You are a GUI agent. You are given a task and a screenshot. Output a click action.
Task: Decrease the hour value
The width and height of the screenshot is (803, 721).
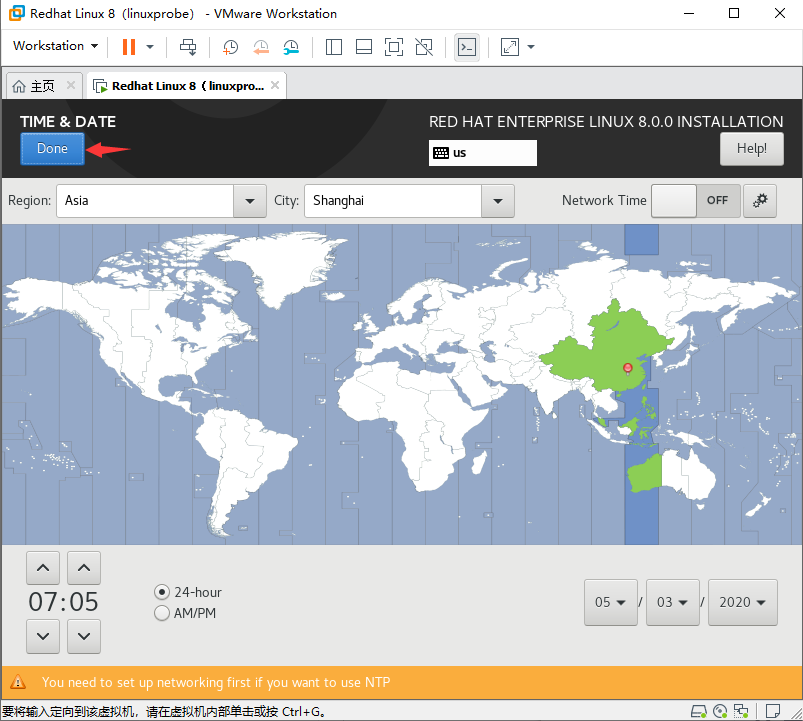[43, 637]
